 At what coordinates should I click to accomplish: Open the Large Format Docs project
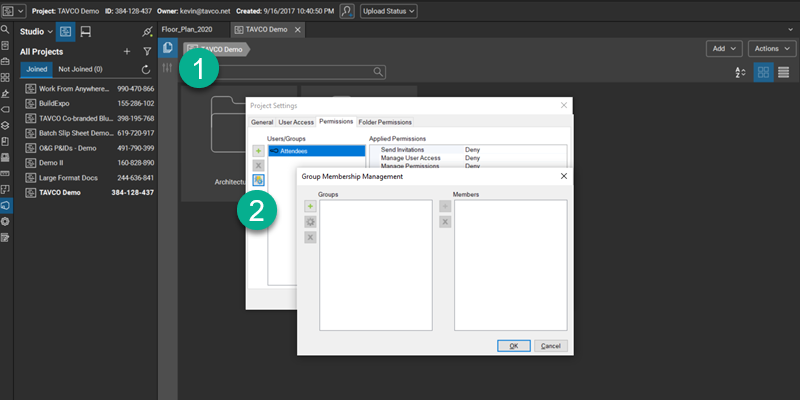[90, 178]
